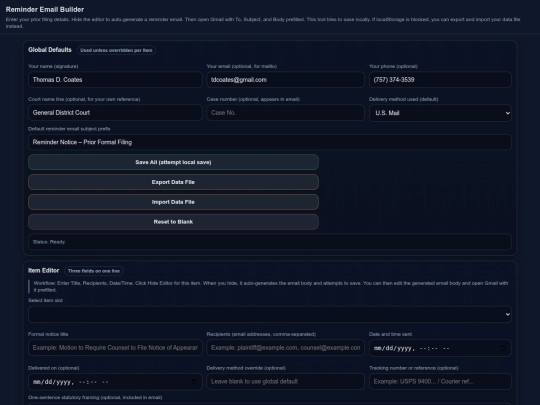
Task: Click the Delivered on date field
Action: [x=115, y=382]
